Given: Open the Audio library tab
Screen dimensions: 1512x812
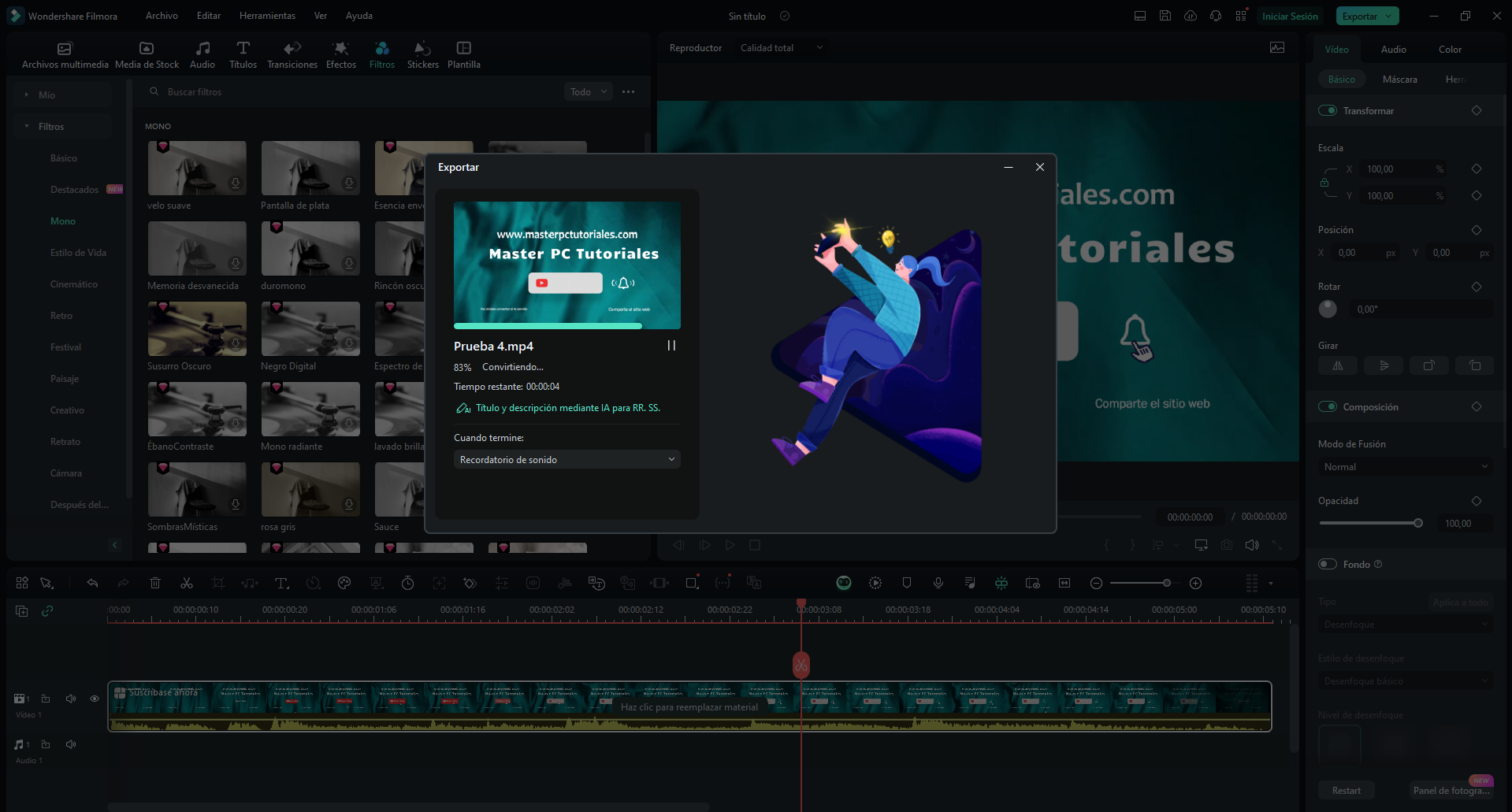Looking at the screenshot, I should pos(202,55).
